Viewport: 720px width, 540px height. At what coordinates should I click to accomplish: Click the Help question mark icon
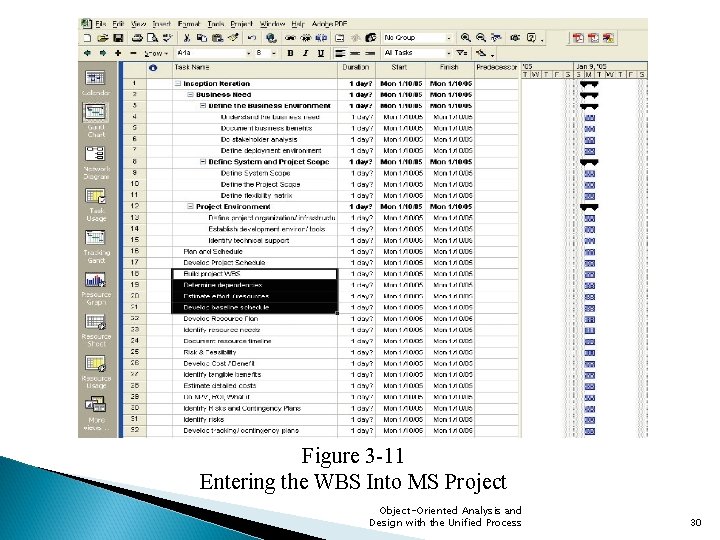tap(531, 38)
